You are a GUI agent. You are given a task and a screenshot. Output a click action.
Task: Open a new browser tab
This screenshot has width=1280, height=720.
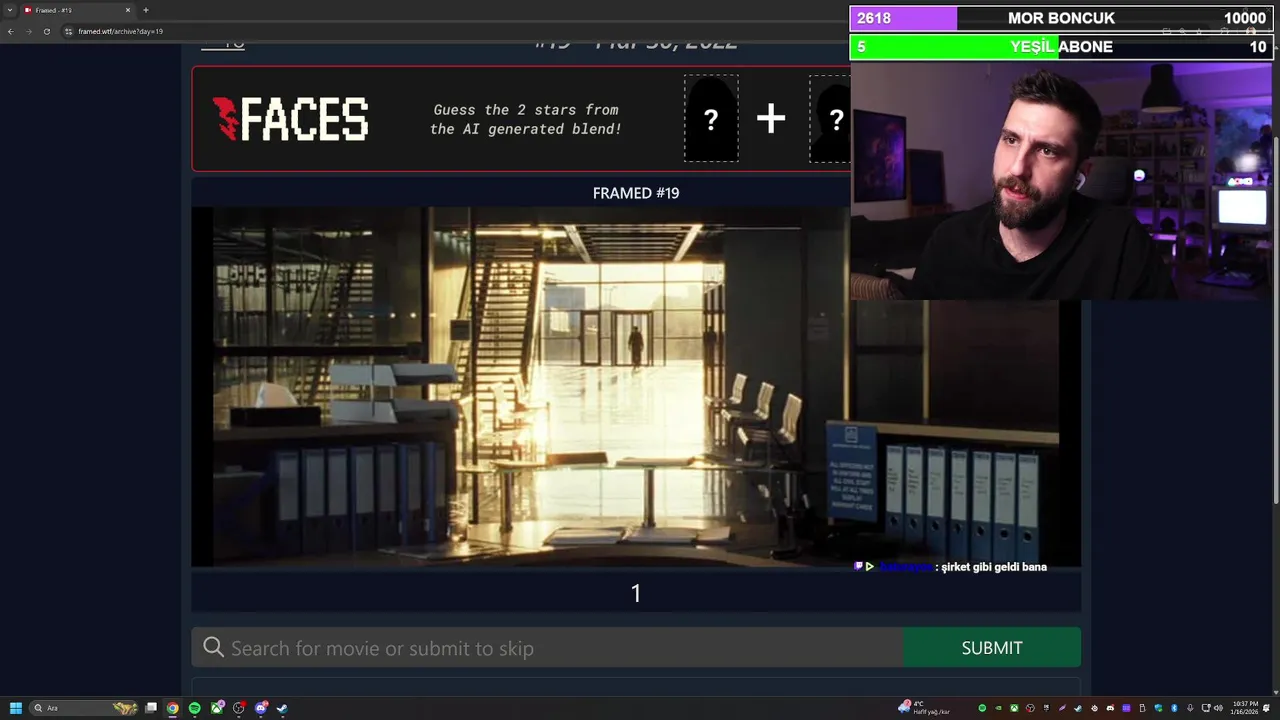(146, 10)
